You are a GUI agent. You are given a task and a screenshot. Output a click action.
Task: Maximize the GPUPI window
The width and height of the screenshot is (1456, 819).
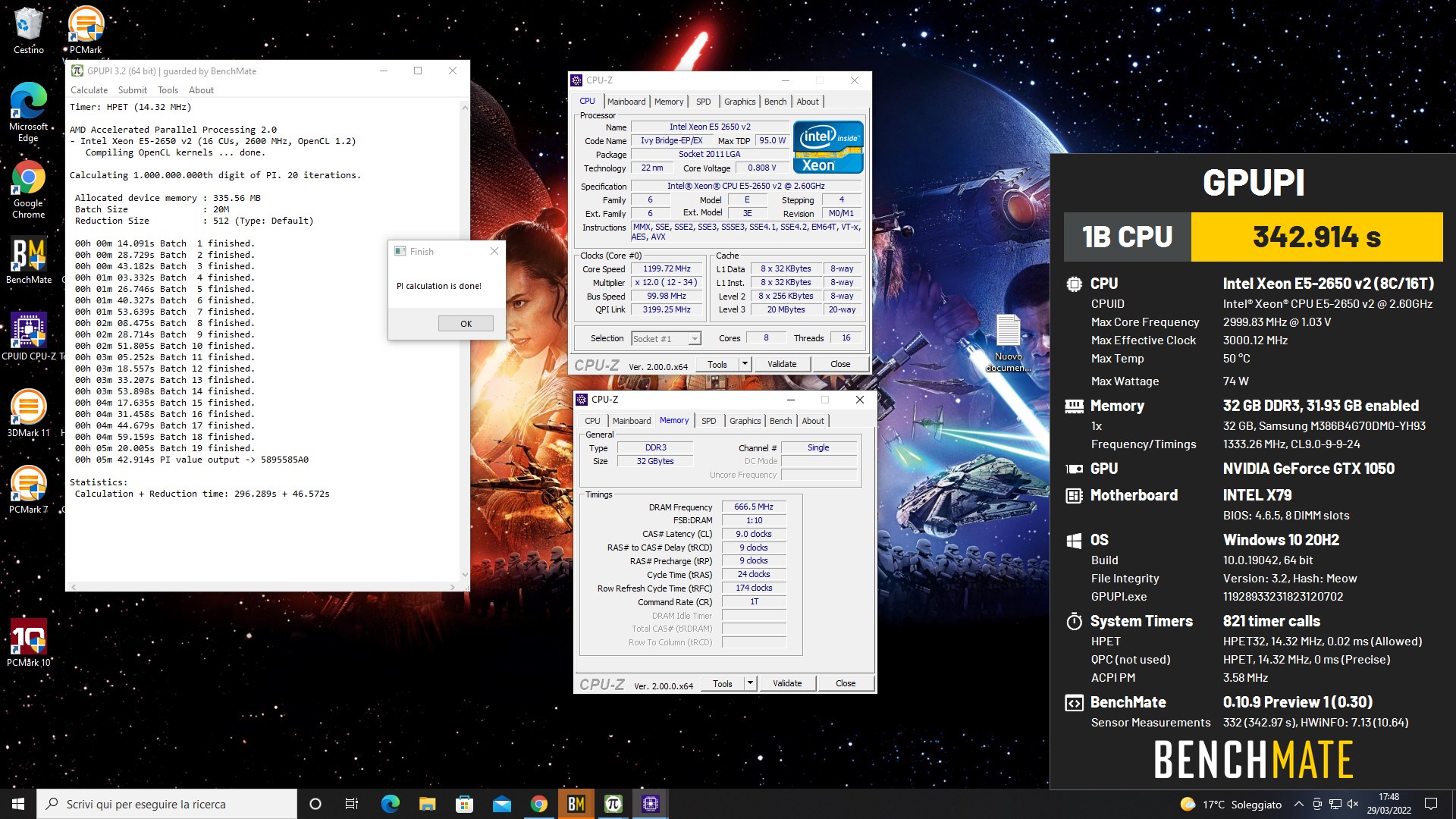tap(418, 71)
